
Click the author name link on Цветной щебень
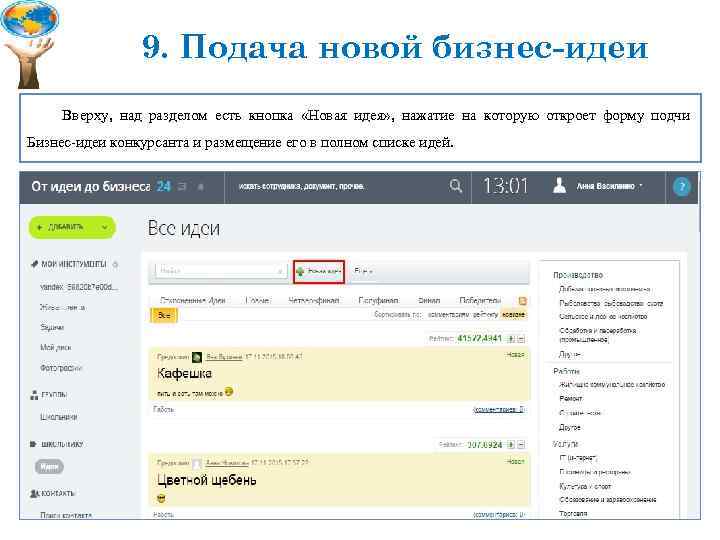pyautogui.click(x=227, y=463)
